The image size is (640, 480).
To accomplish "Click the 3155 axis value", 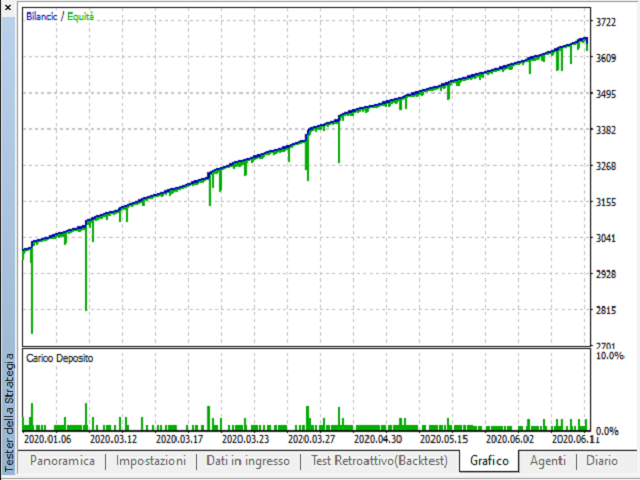I will click(606, 202).
